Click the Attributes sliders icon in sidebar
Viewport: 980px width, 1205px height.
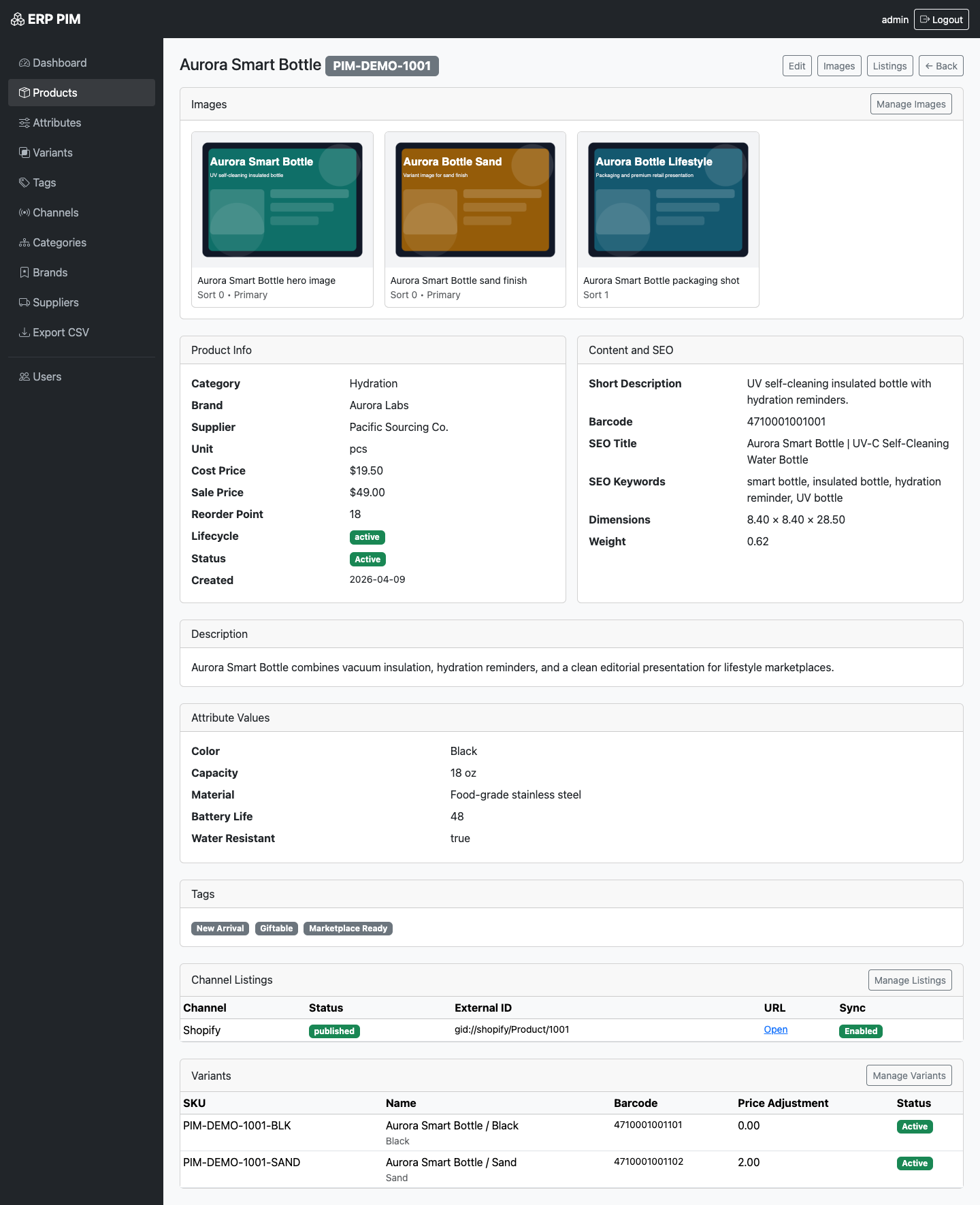(x=24, y=123)
